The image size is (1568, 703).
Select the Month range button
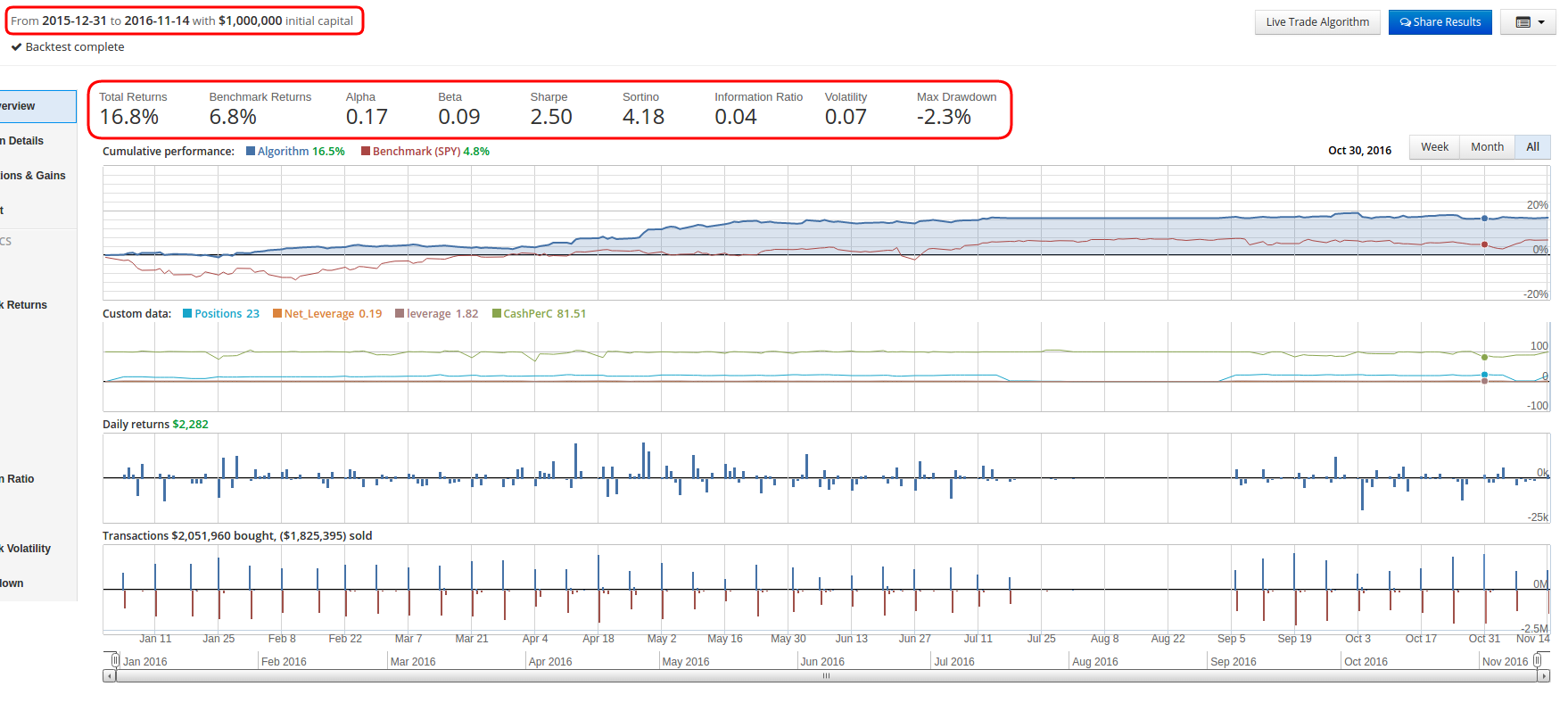[x=1487, y=147]
